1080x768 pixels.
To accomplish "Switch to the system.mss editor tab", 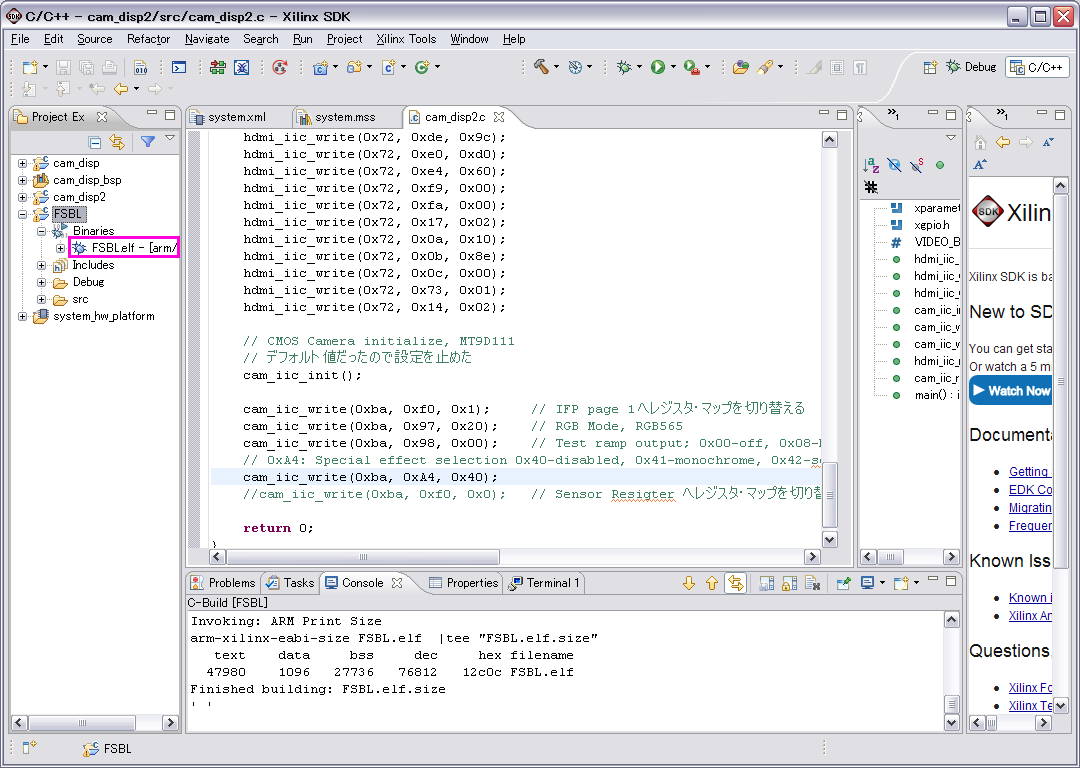I will 344,117.
